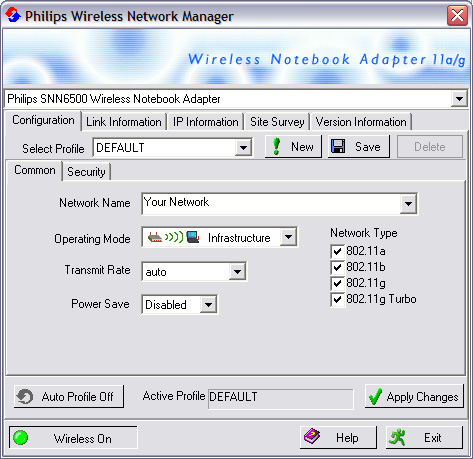
Task: Uncheck the 802.11a network type
Action: coord(337,251)
